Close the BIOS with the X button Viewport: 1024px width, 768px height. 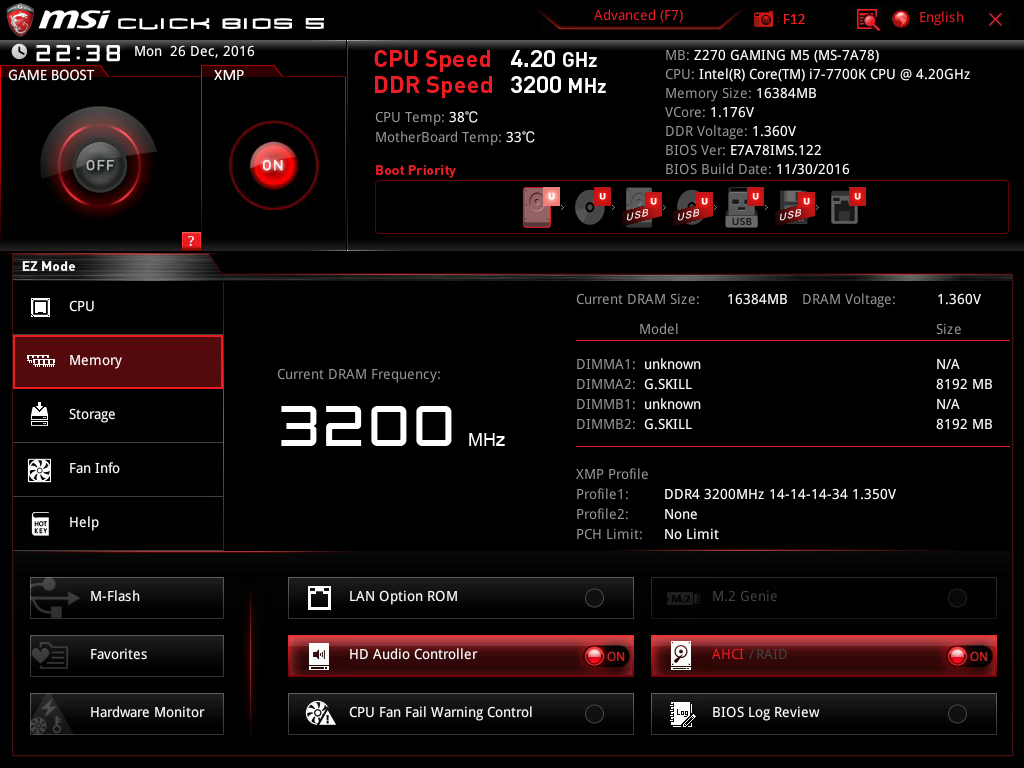tap(995, 20)
